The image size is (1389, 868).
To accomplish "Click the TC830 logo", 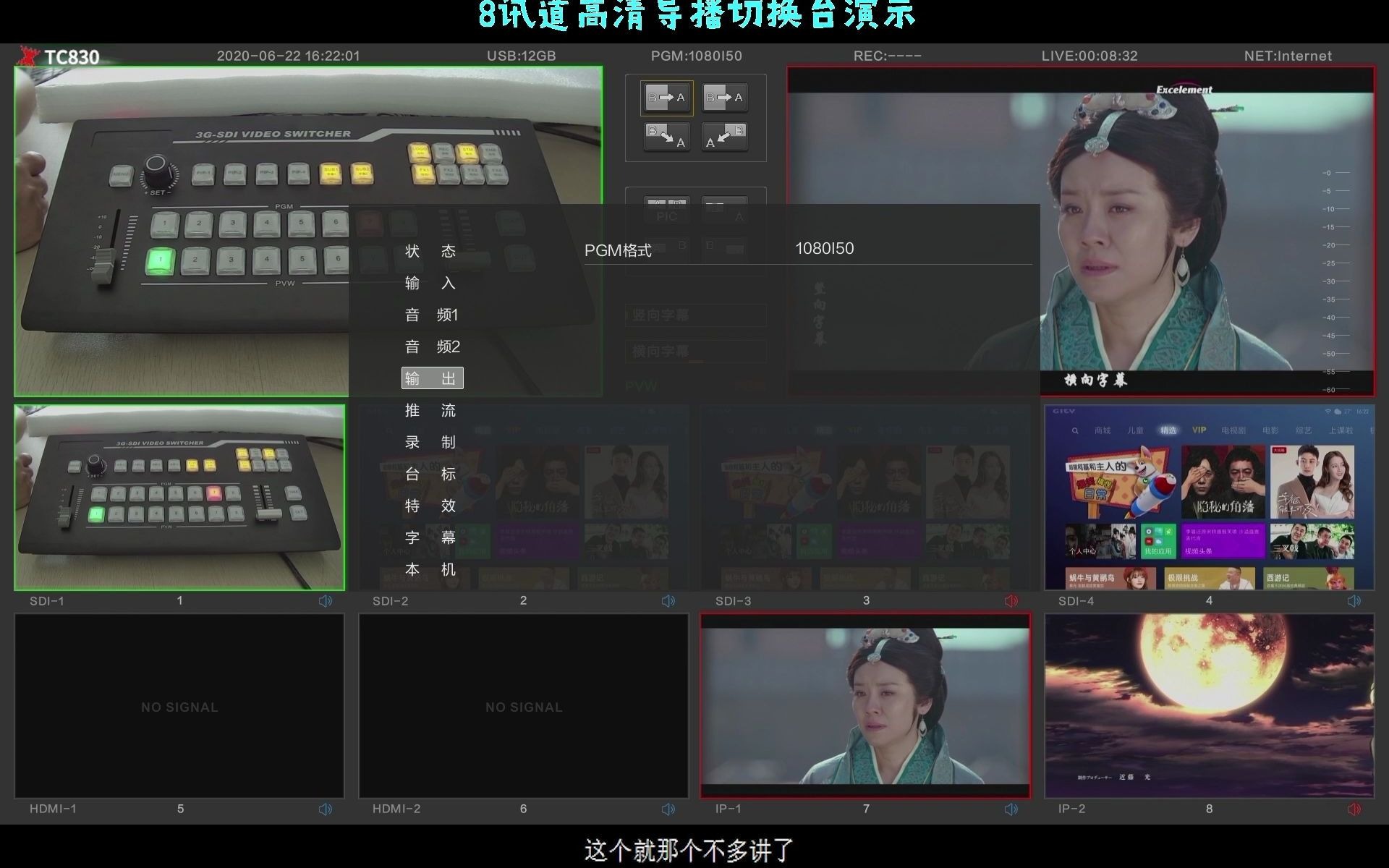I will [60, 56].
